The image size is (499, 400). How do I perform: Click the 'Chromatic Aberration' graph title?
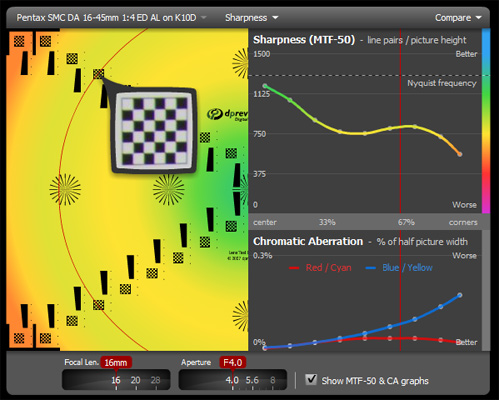(308, 241)
